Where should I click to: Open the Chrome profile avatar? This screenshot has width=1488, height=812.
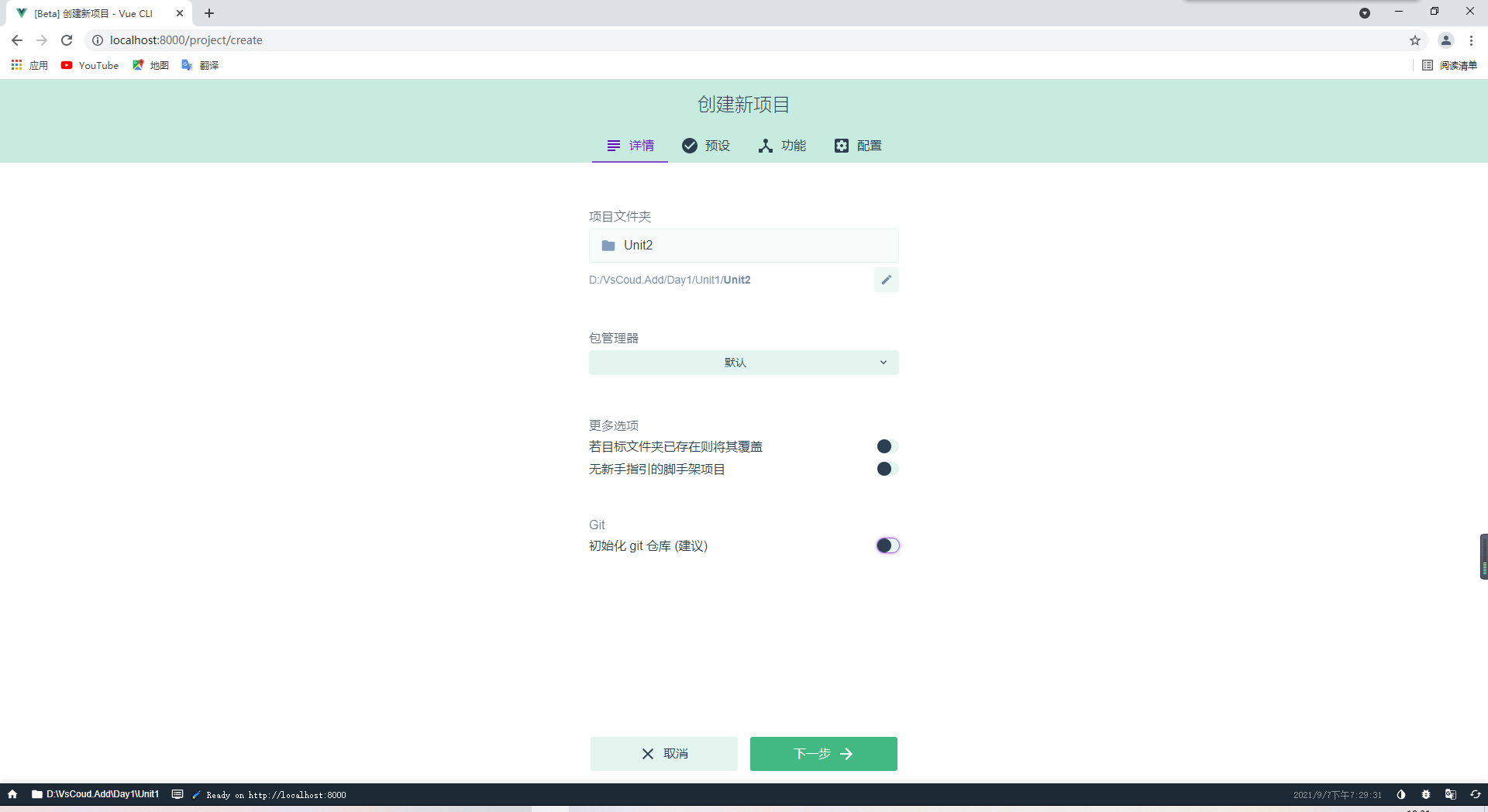click(x=1446, y=40)
